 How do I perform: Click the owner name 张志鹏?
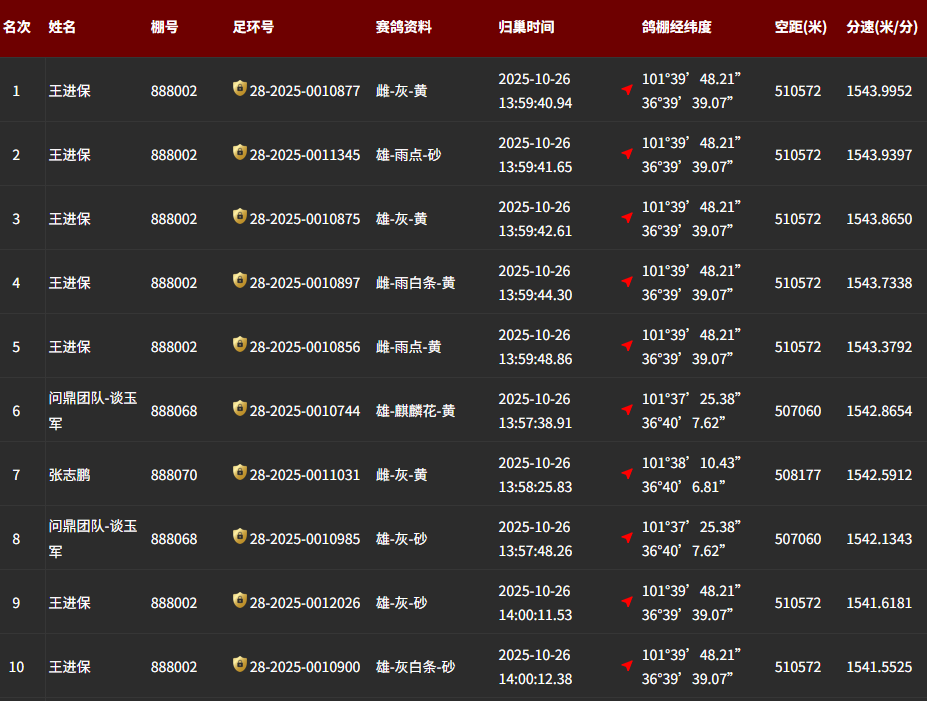(x=70, y=475)
